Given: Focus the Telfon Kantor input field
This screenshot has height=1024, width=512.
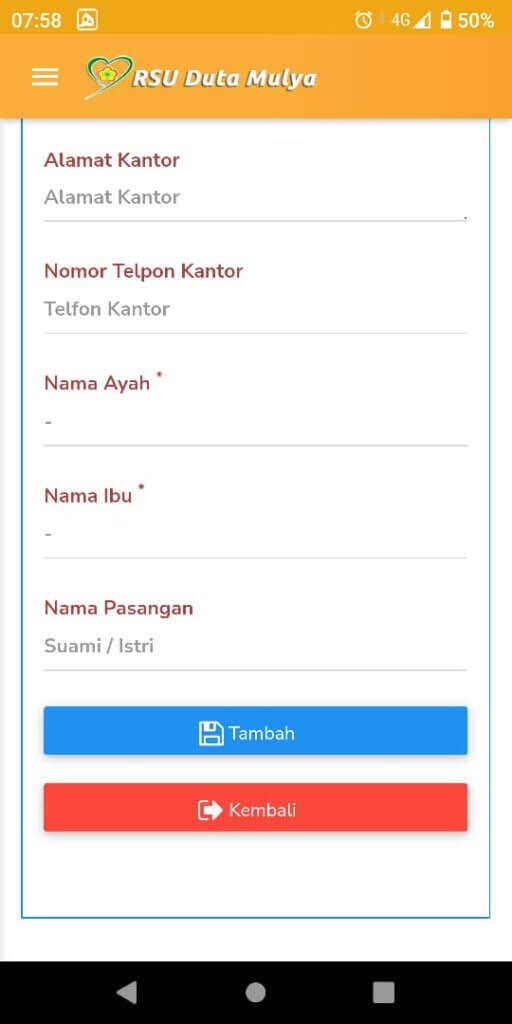Looking at the screenshot, I should (255, 310).
